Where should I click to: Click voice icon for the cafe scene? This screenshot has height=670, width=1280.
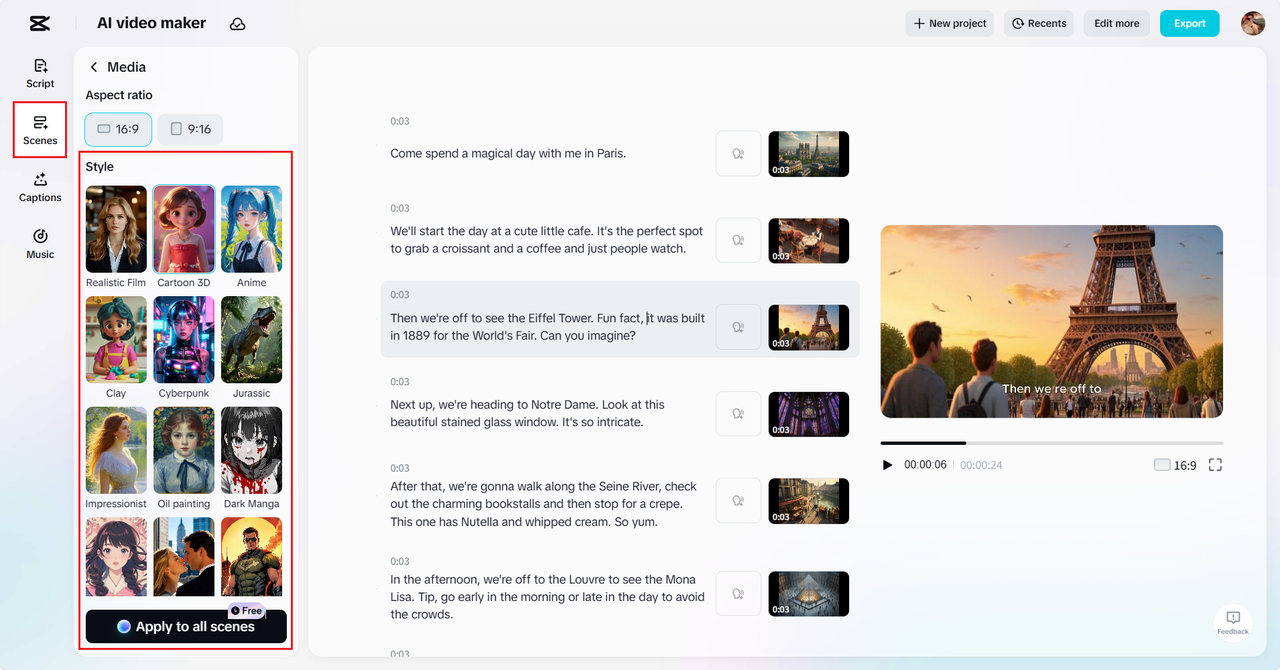[x=739, y=241]
